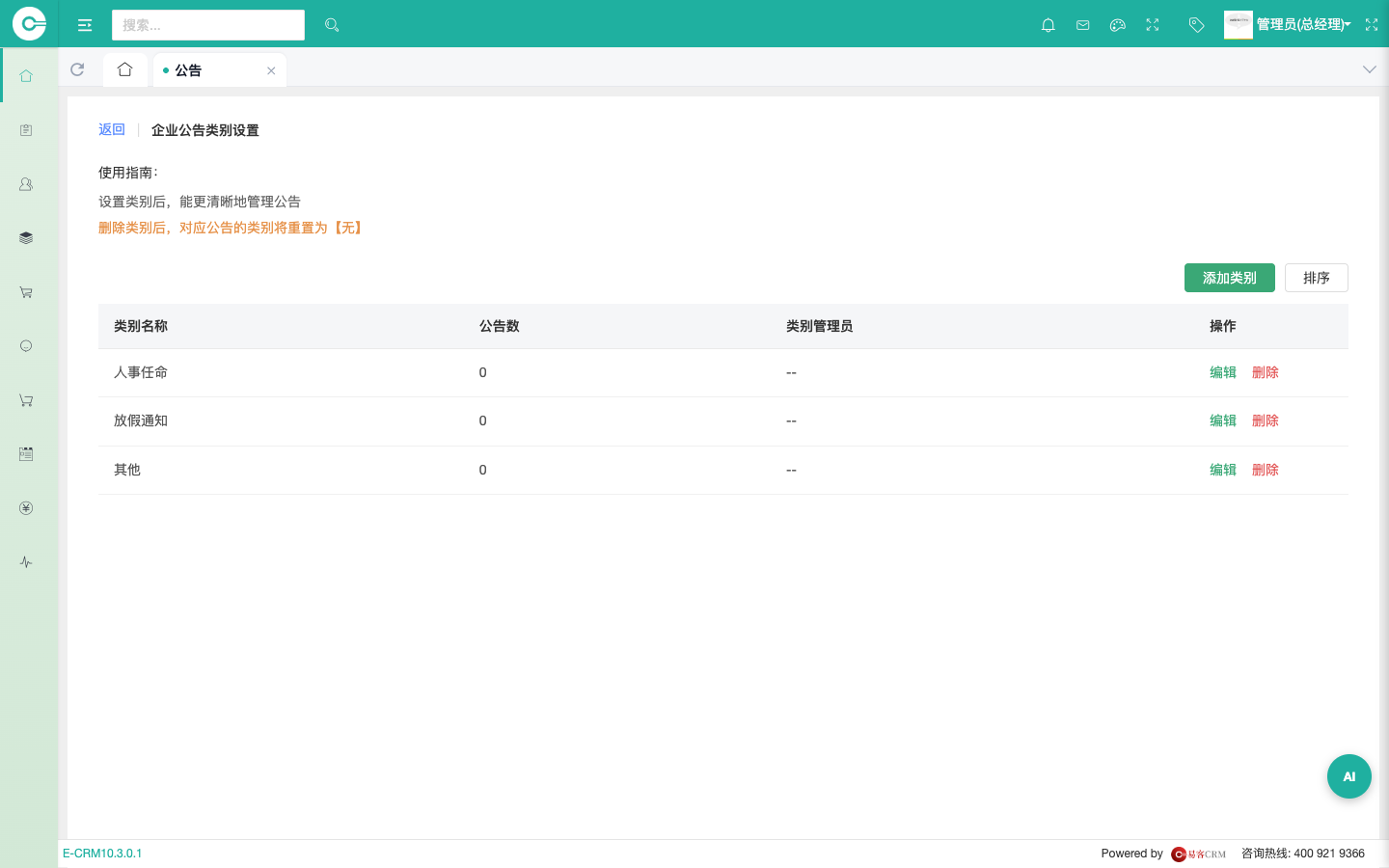Open the AI assistant floating button
This screenshot has width=1389, height=868.
[1349, 776]
